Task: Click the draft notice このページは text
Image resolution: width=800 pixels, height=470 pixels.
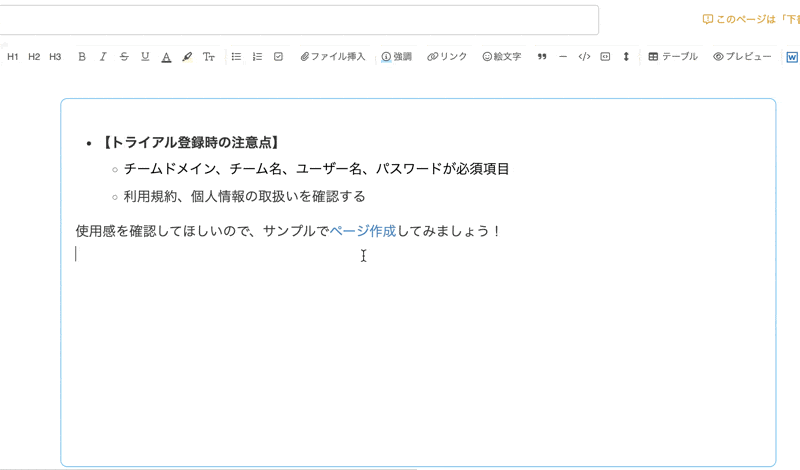Action: pyautogui.click(x=751, y=19)
